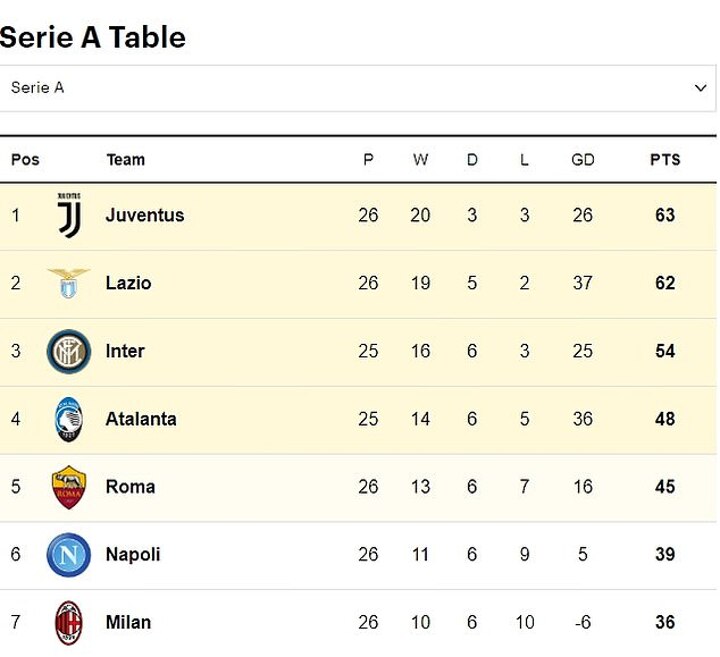Click the Juventus club crest icon
Image resolution: width=720 pixels, height=657 pixels.
pos(69,215)
